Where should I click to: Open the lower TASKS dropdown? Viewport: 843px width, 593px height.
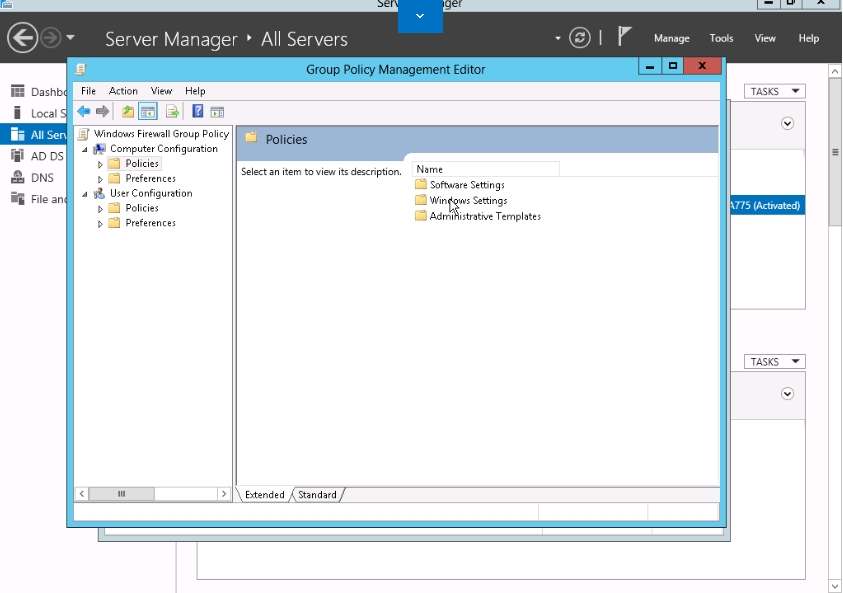[775, 362]
